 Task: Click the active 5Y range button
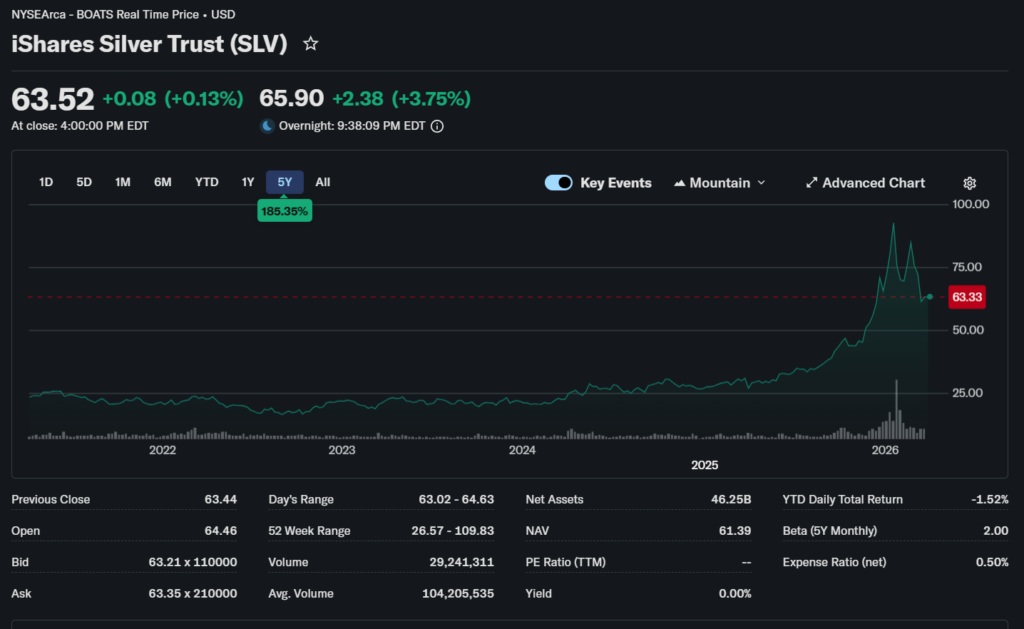point(285,182)
